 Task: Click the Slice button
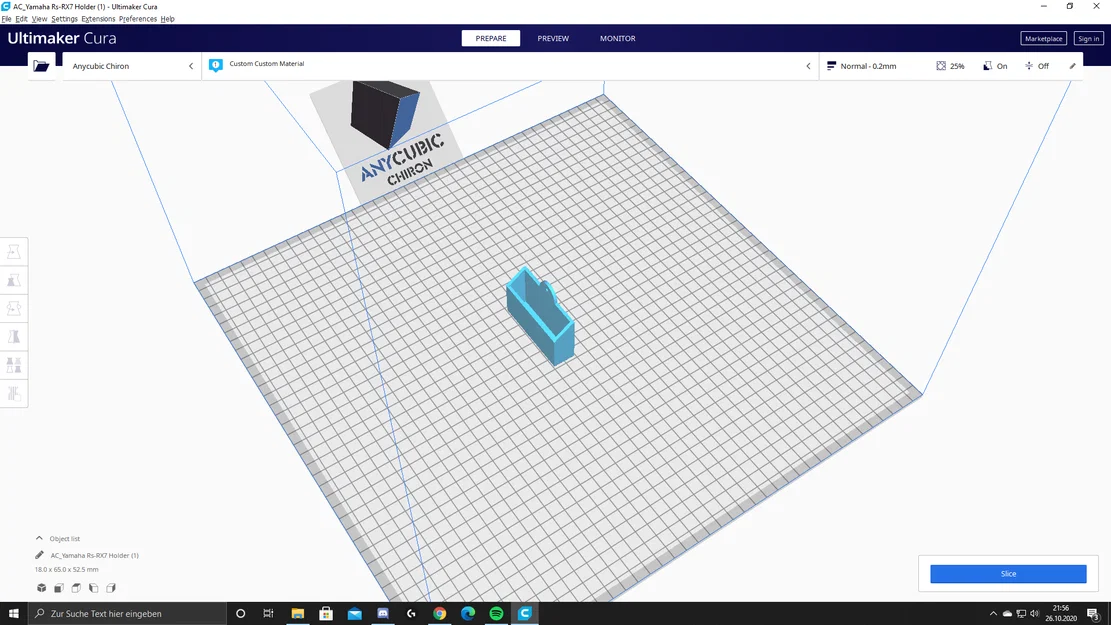[x=1008, y=574]
